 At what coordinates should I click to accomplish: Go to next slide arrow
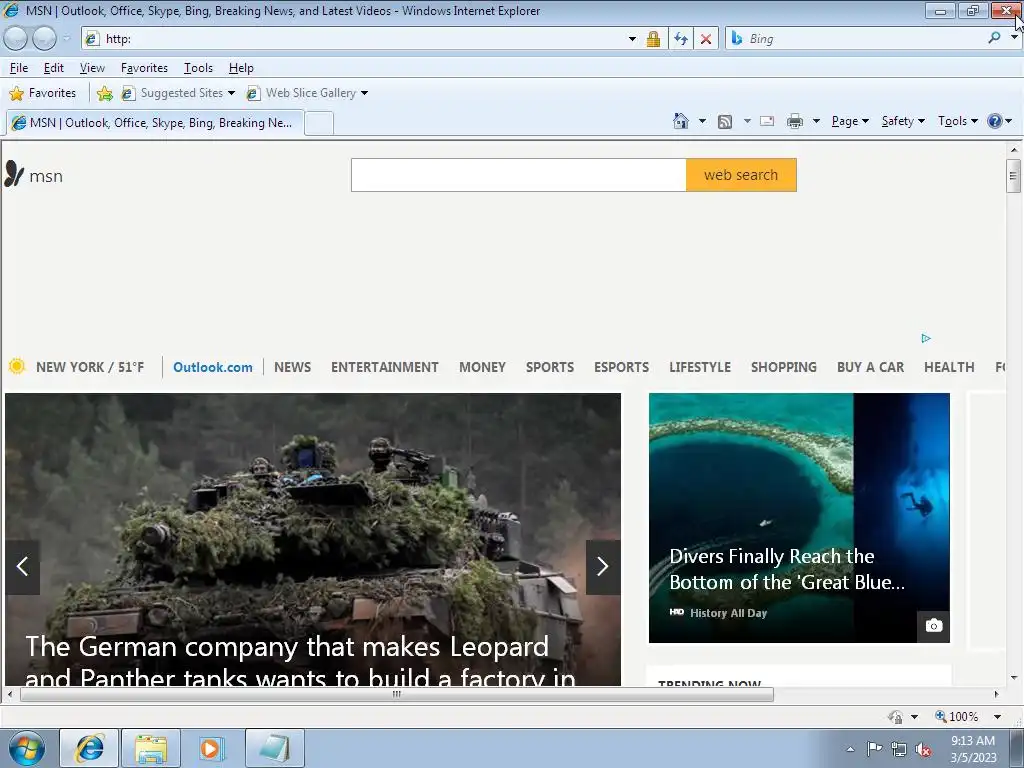[603, 567]
